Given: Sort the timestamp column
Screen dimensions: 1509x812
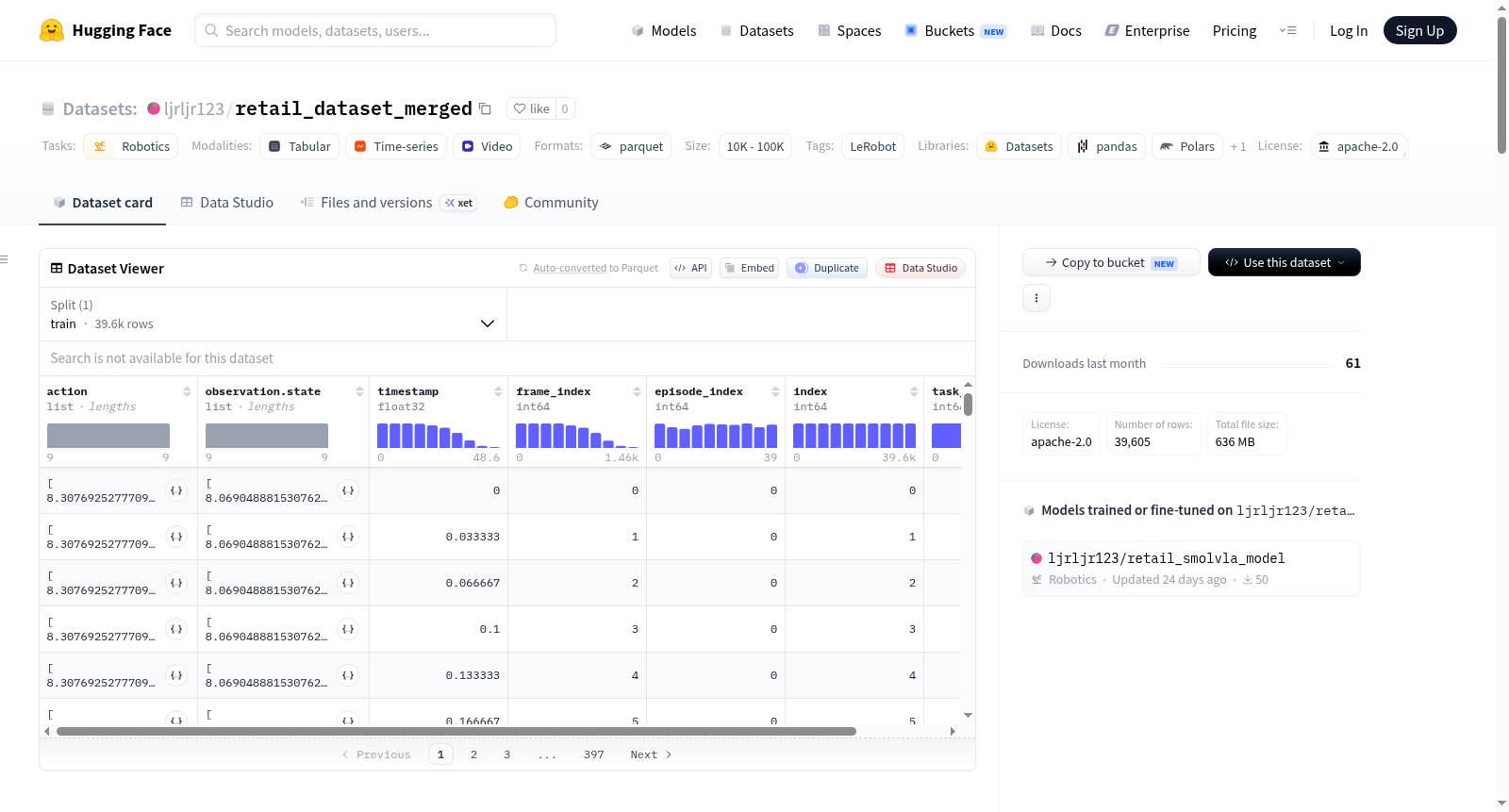Looking at the screenshot, I should point(498,391).
